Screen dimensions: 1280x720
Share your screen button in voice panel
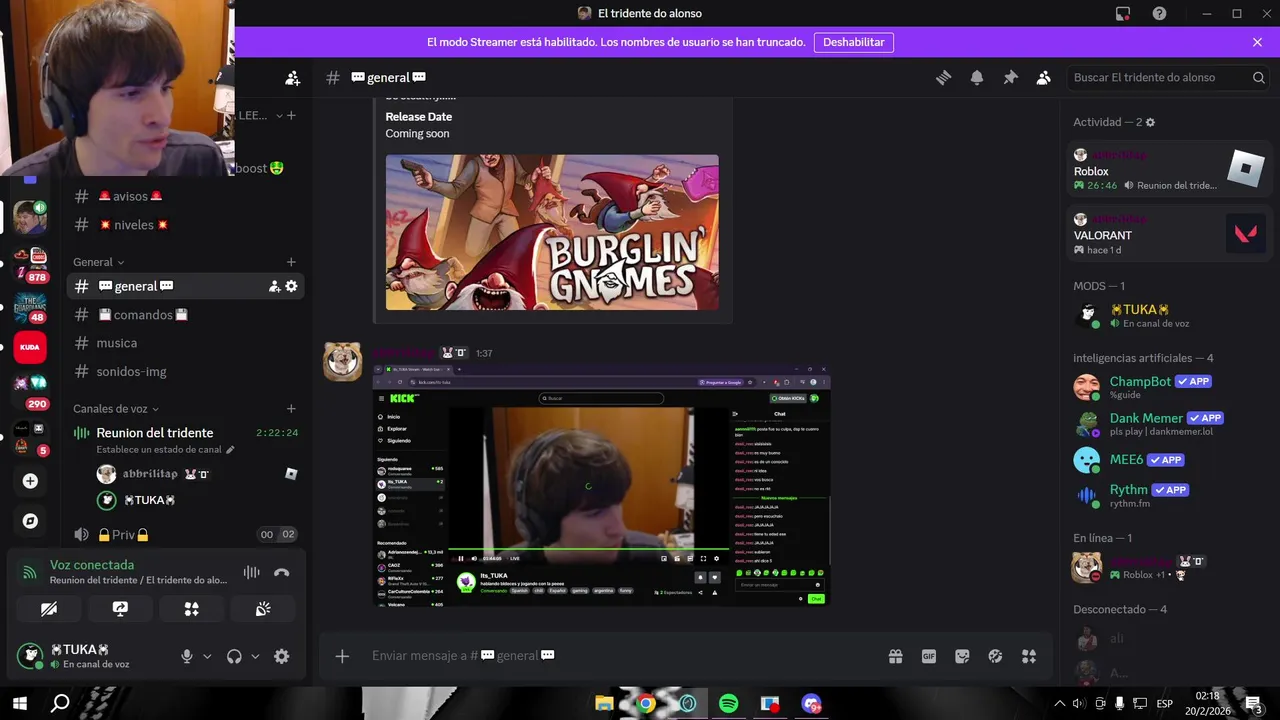click(x=120, y=608)
